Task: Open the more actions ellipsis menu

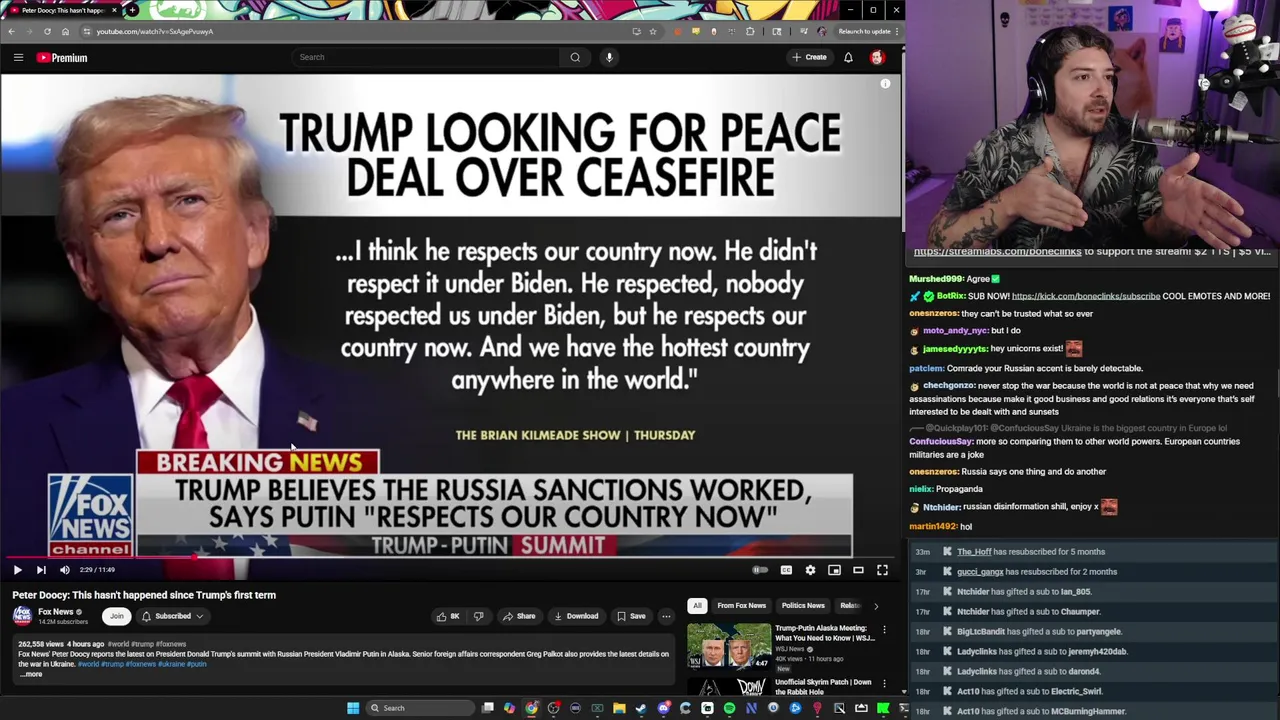Action: (666, 616)
